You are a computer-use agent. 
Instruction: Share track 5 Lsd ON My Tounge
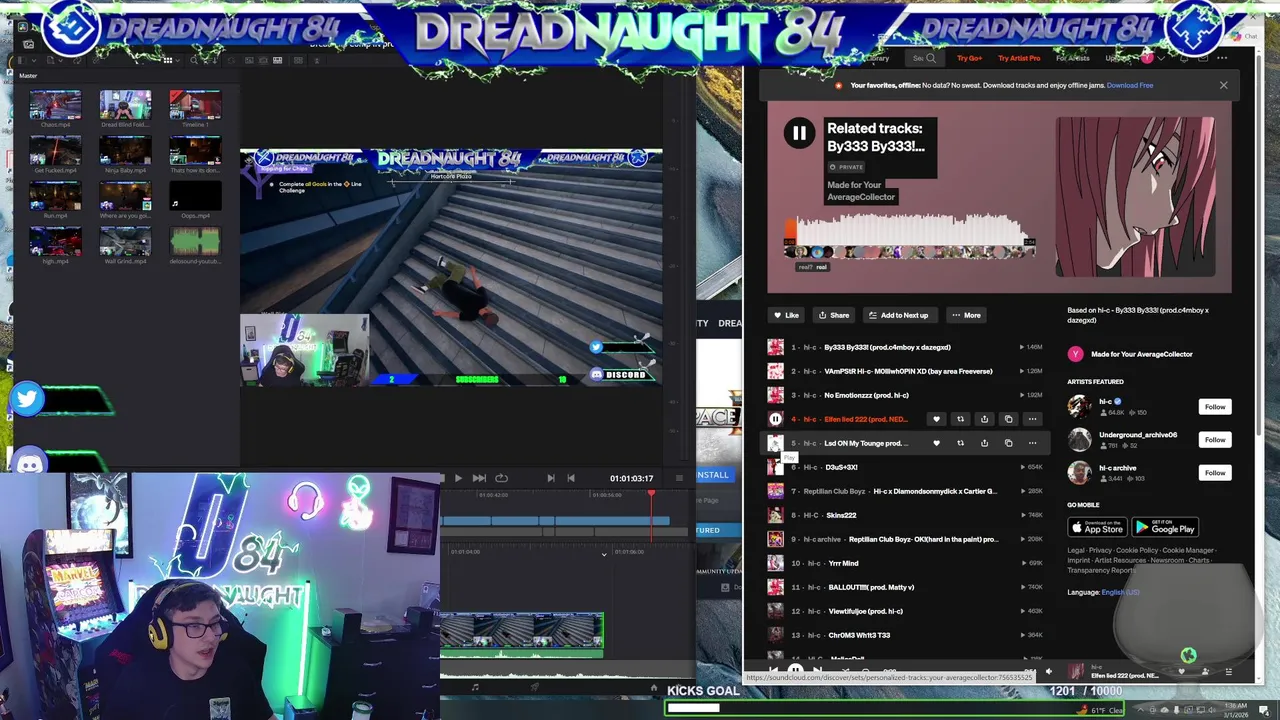point(984,443)
